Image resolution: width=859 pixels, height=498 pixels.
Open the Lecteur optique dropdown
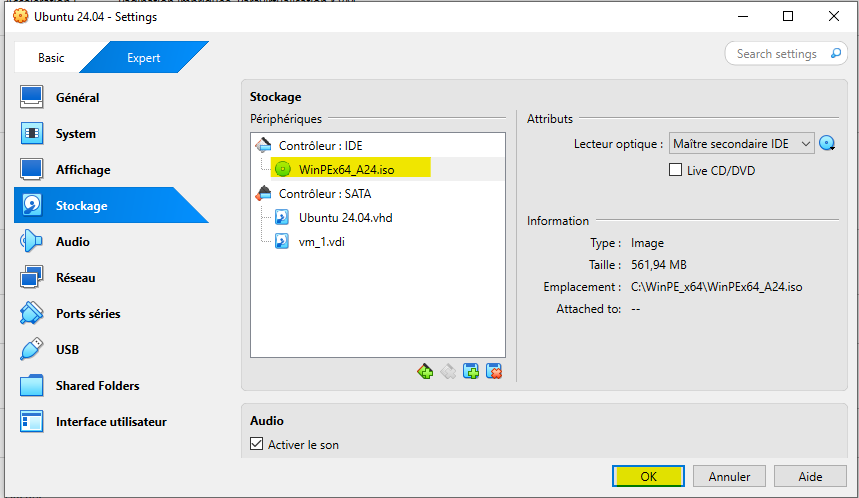(742, 144)
